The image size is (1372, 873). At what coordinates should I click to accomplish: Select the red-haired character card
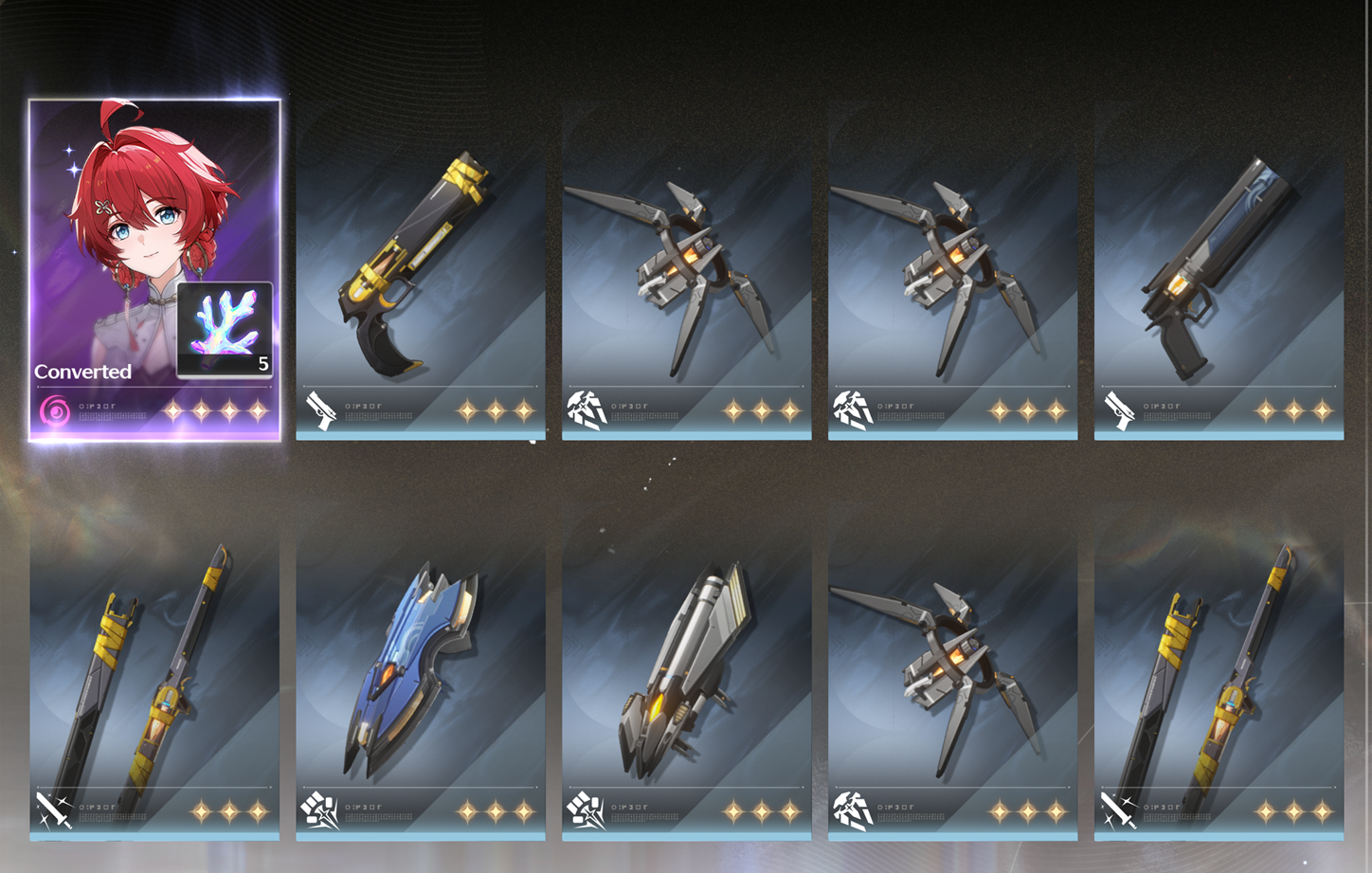154,270
